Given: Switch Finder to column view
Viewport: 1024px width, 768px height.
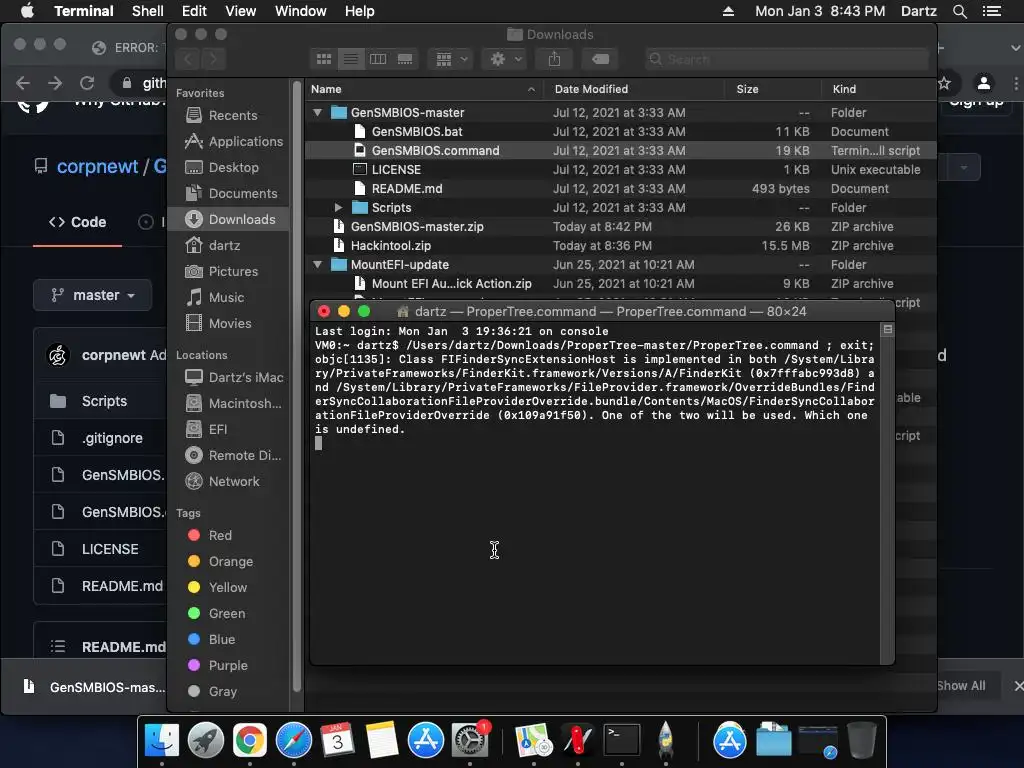Looking at the screenshot, I should click(x=378, y=59).
